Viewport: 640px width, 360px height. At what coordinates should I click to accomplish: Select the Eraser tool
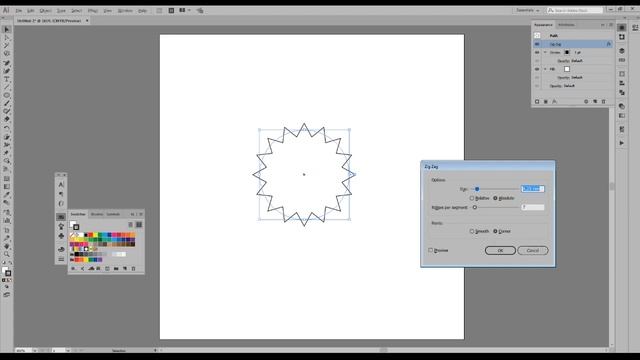tap(7, 119)
